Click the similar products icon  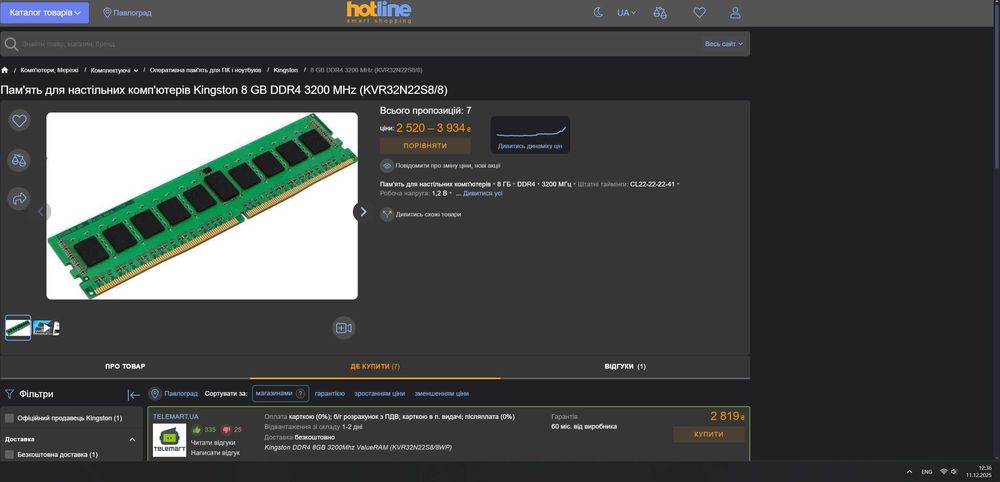click(x=386, y=214)
